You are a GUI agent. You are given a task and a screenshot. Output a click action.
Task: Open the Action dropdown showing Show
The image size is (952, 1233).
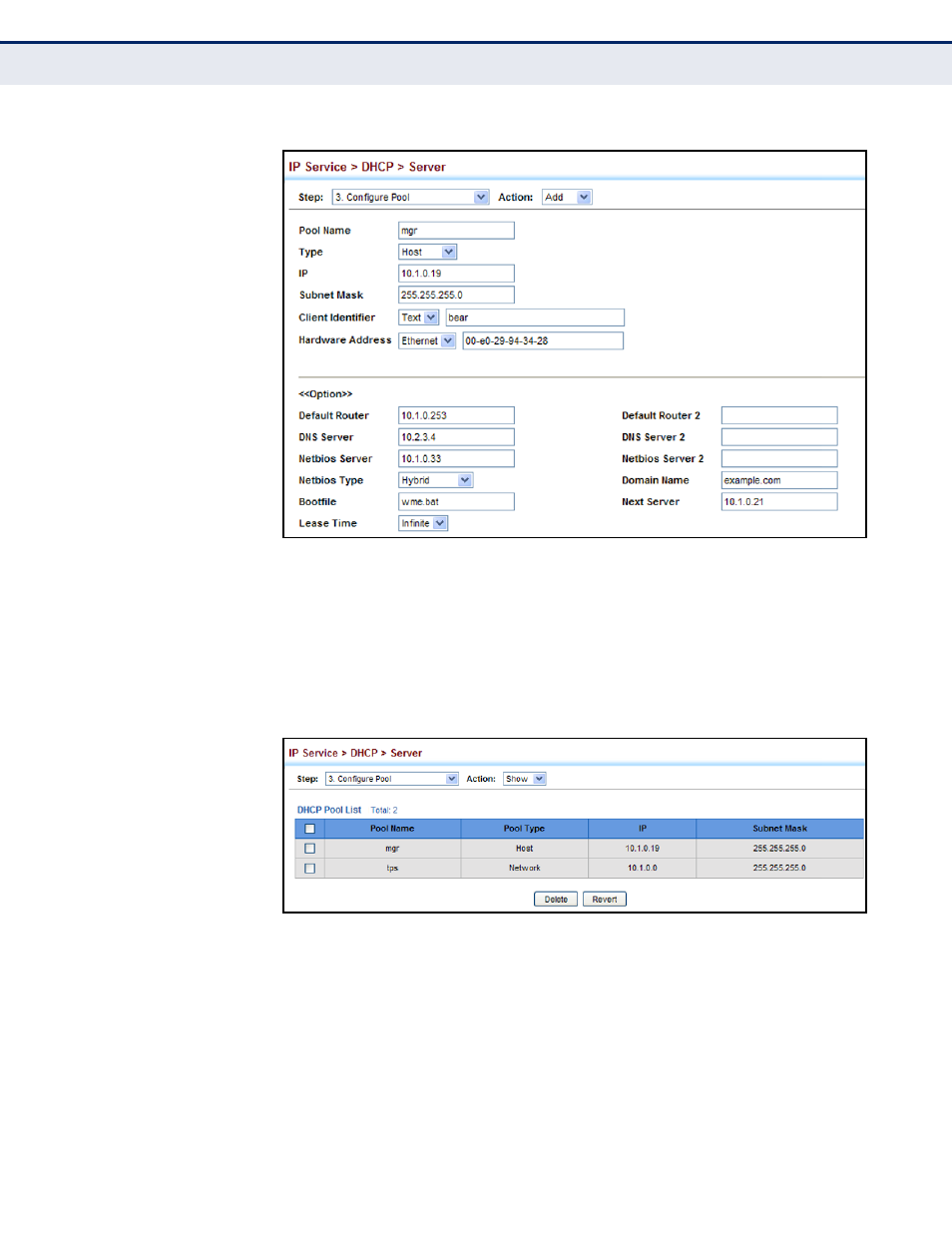pos(524,779)
